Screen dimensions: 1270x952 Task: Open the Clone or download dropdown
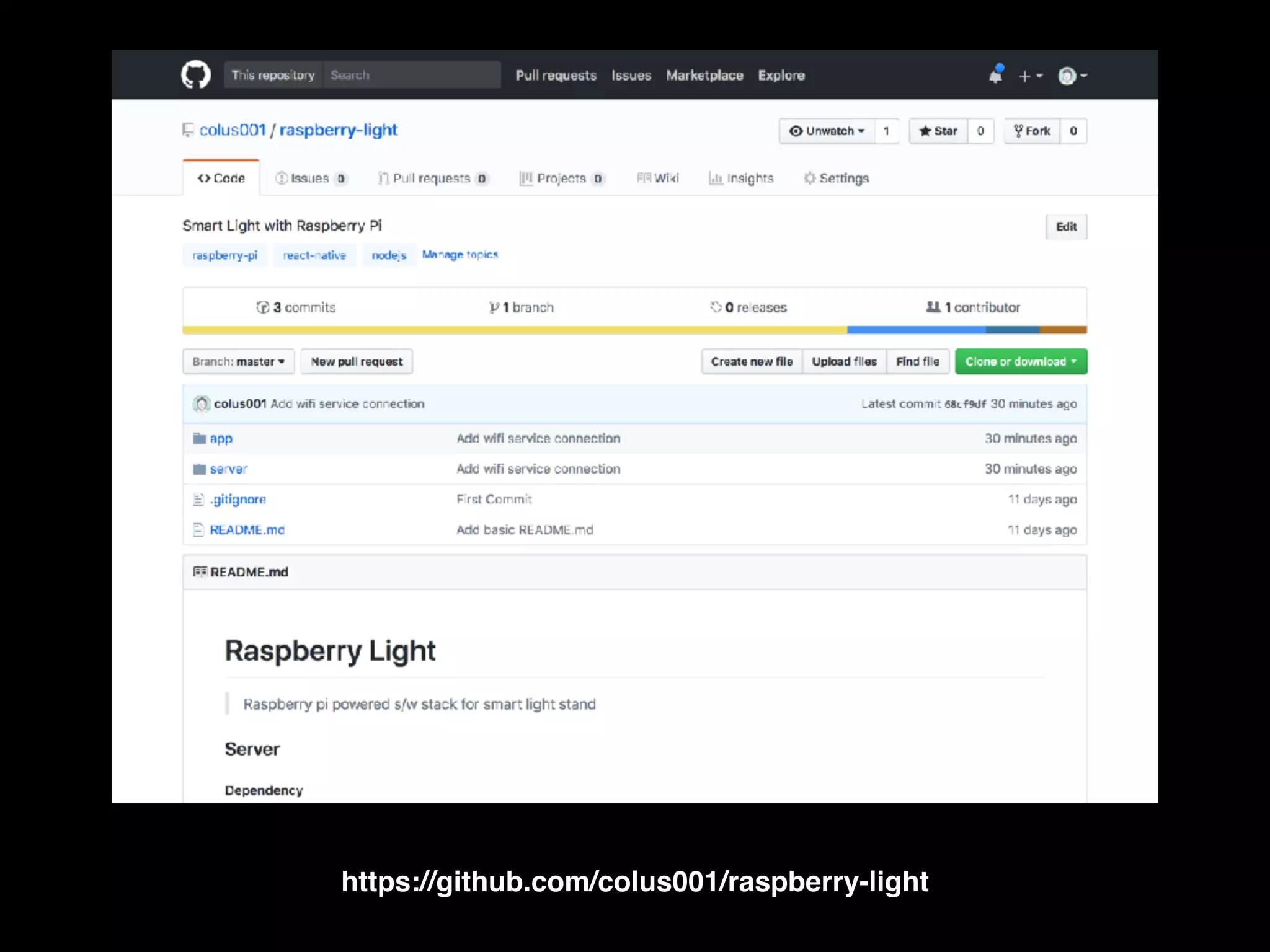(x=1021, y=361)
